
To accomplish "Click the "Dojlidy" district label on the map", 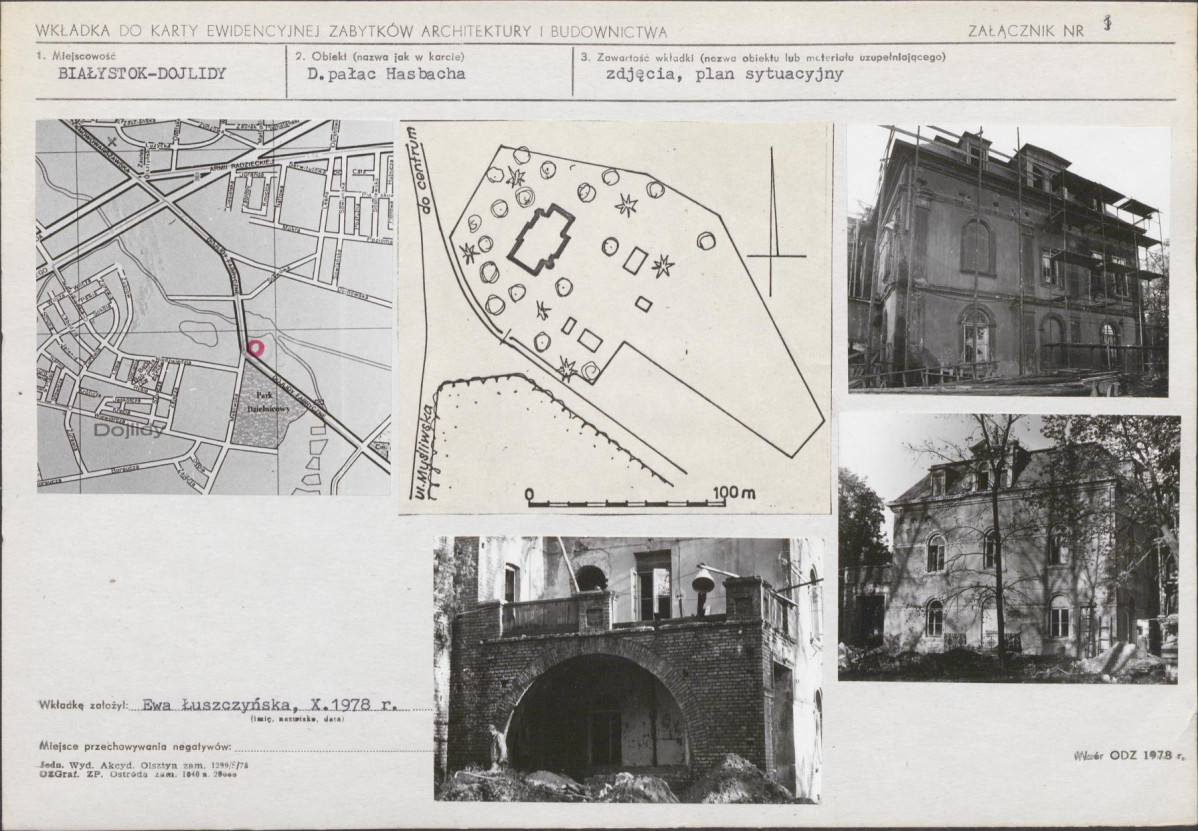I will click(129, 430).
